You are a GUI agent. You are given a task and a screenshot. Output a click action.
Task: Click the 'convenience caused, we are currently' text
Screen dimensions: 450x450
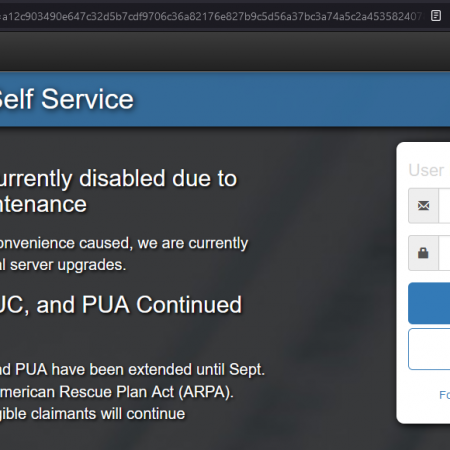(x=124, y=243)
